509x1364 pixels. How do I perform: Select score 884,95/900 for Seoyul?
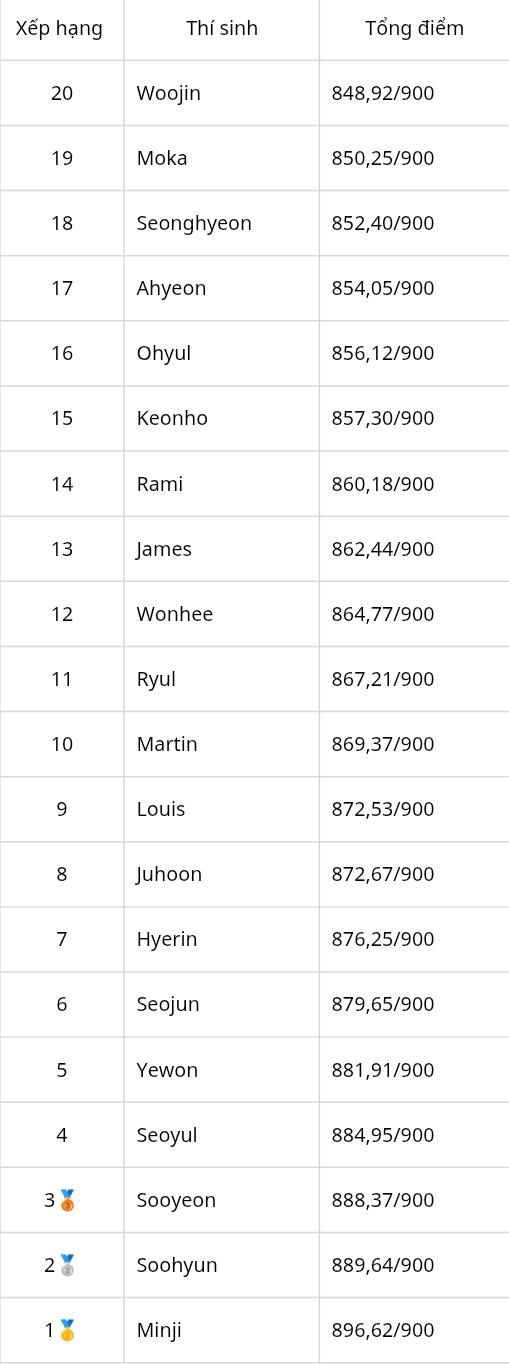(383, 1135)
